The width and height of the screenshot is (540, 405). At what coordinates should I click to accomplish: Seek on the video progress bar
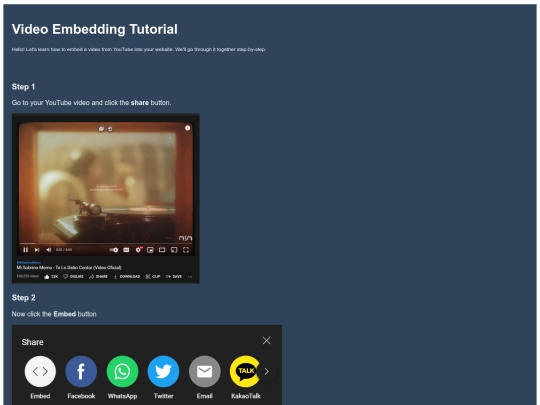[x=106, y=243]
